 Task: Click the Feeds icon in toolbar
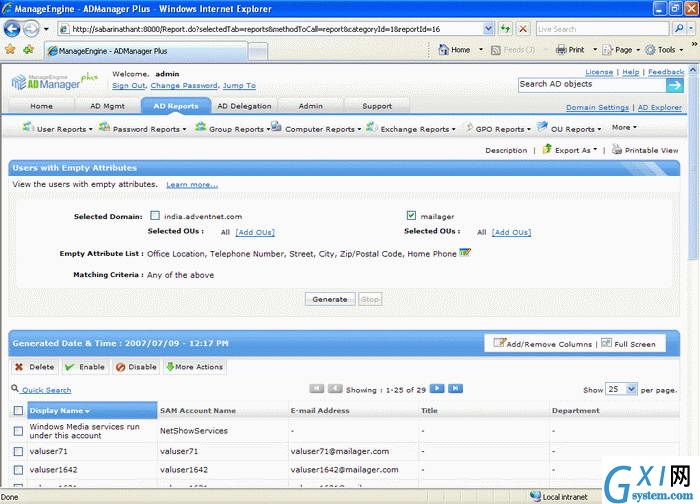[x=496, y=50]
